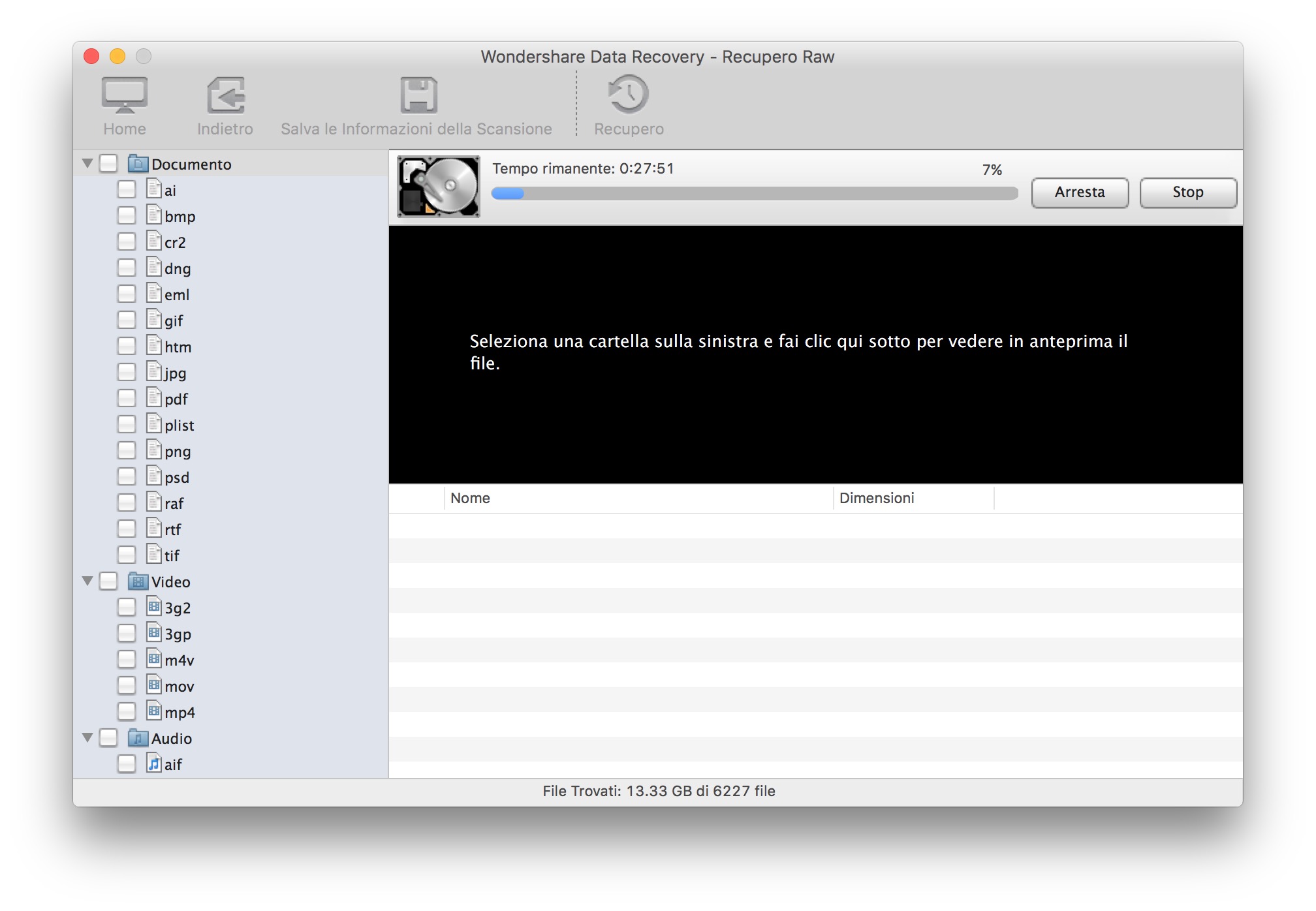This screenshot has height=911, width=1316.
Task: Click the Home monitor icon
Action: (x=124, y=96)
